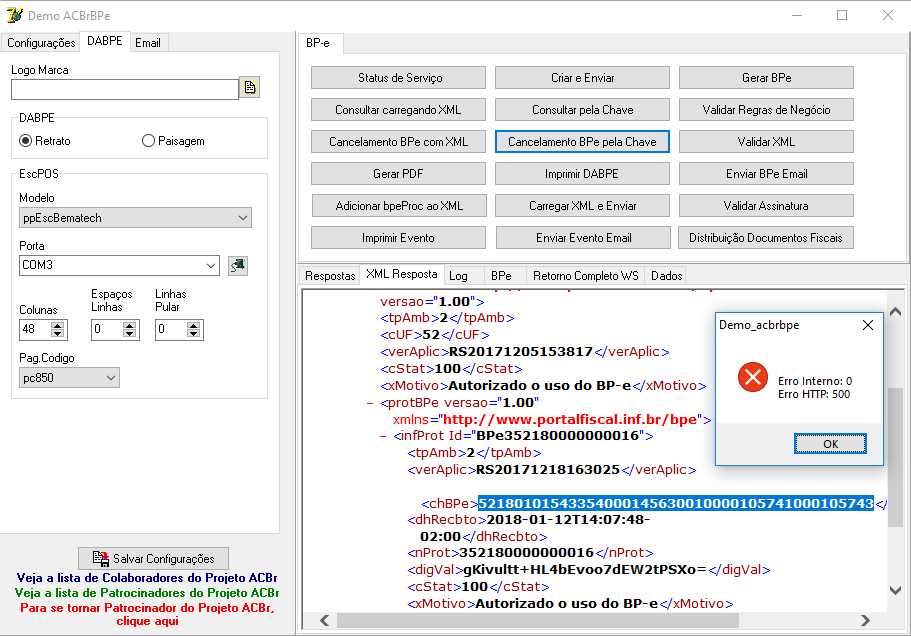Click the Enviar BPe Email button
911x636 pixels.
pyautogui.click(x=766, y=174)
